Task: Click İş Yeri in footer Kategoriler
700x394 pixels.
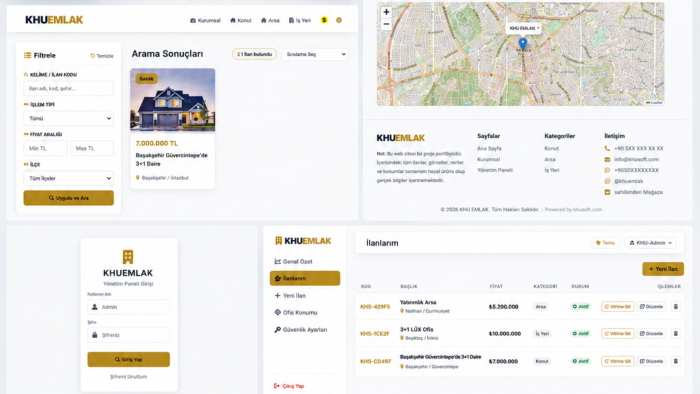Action: point(552,170)
